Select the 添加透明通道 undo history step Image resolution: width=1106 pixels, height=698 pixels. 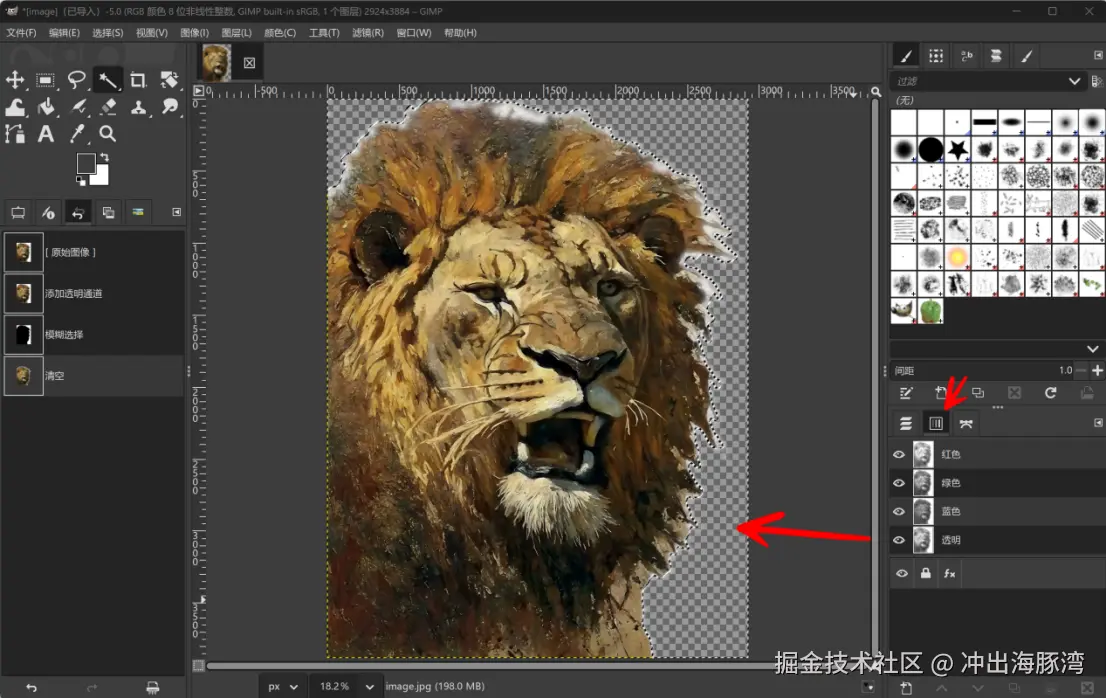(92, 293)
